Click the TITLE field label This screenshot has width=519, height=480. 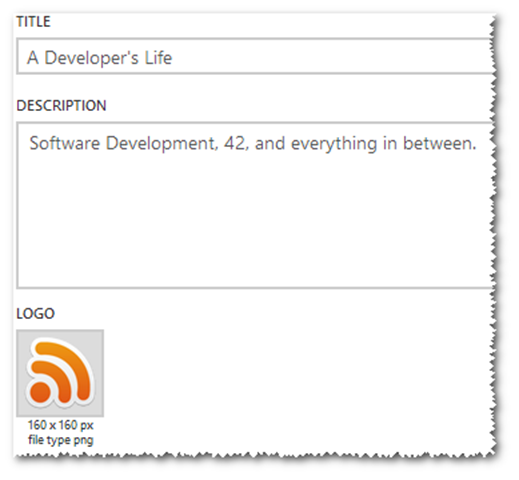pos(33,22)
